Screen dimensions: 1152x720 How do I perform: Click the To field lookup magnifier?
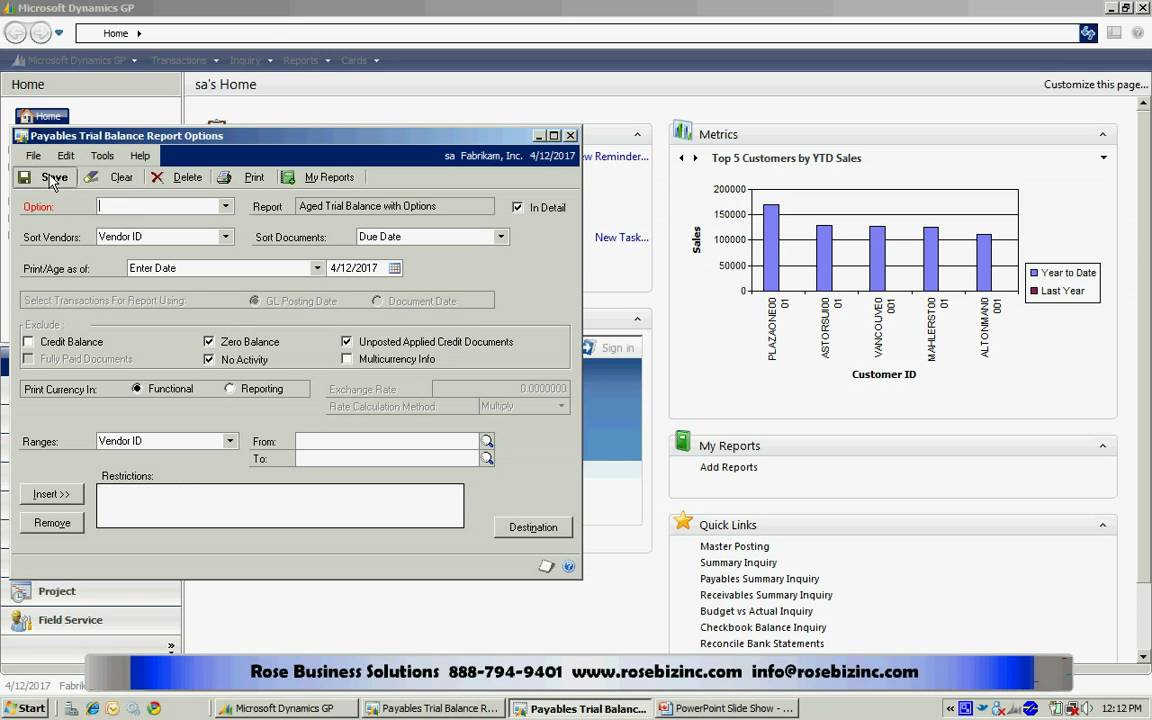click(x=486, y=458)
